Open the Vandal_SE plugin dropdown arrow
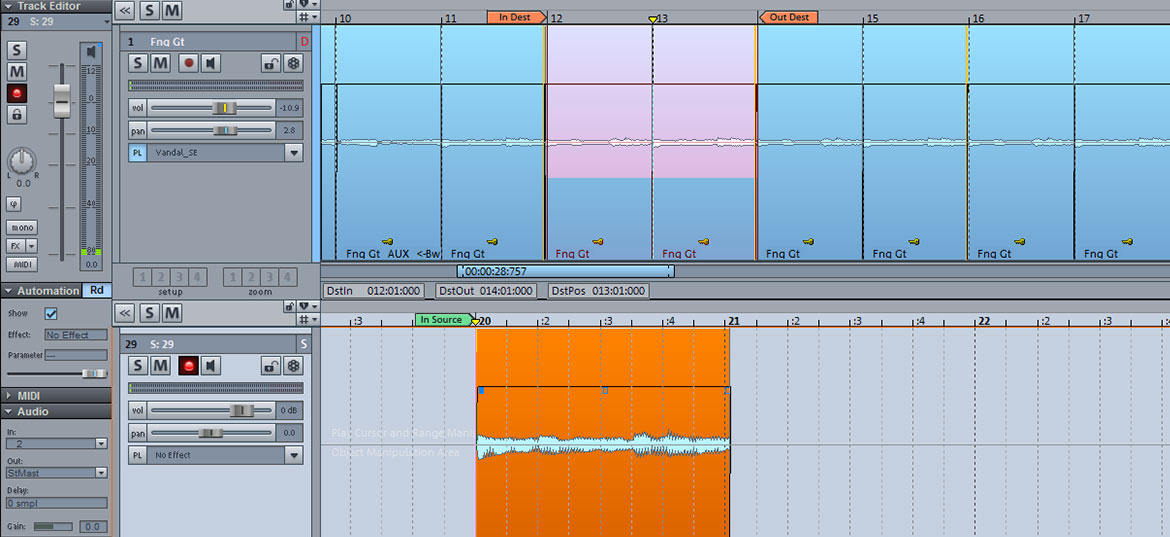 [294, 153]
